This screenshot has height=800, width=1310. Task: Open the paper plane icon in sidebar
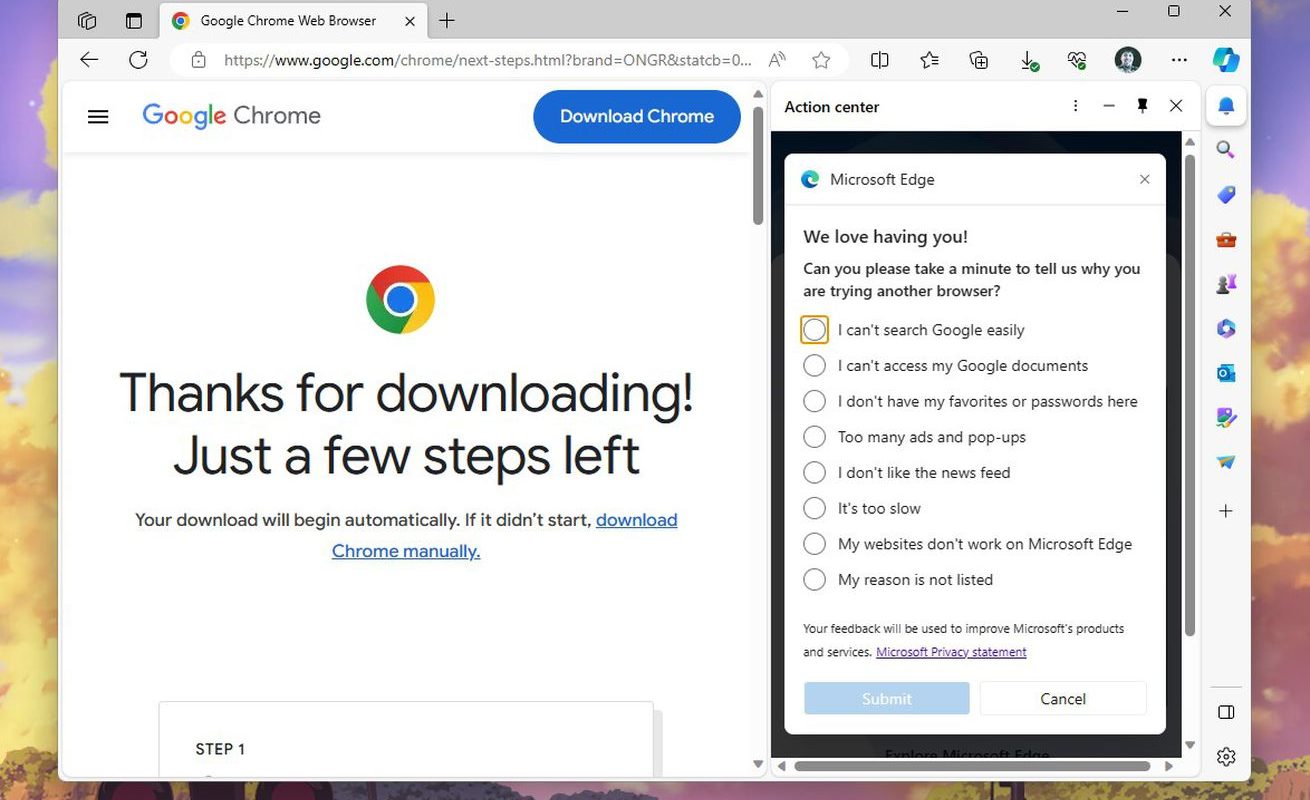tap(1226, 462)
